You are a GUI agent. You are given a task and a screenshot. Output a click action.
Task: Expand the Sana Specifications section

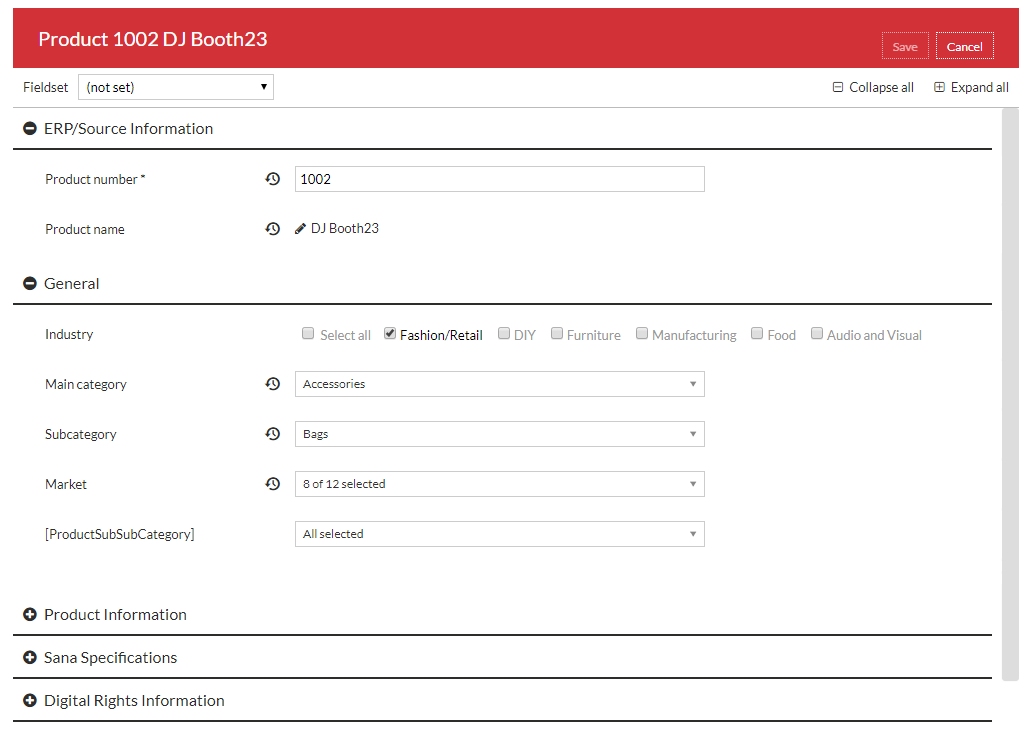click(x=30, y=658)
